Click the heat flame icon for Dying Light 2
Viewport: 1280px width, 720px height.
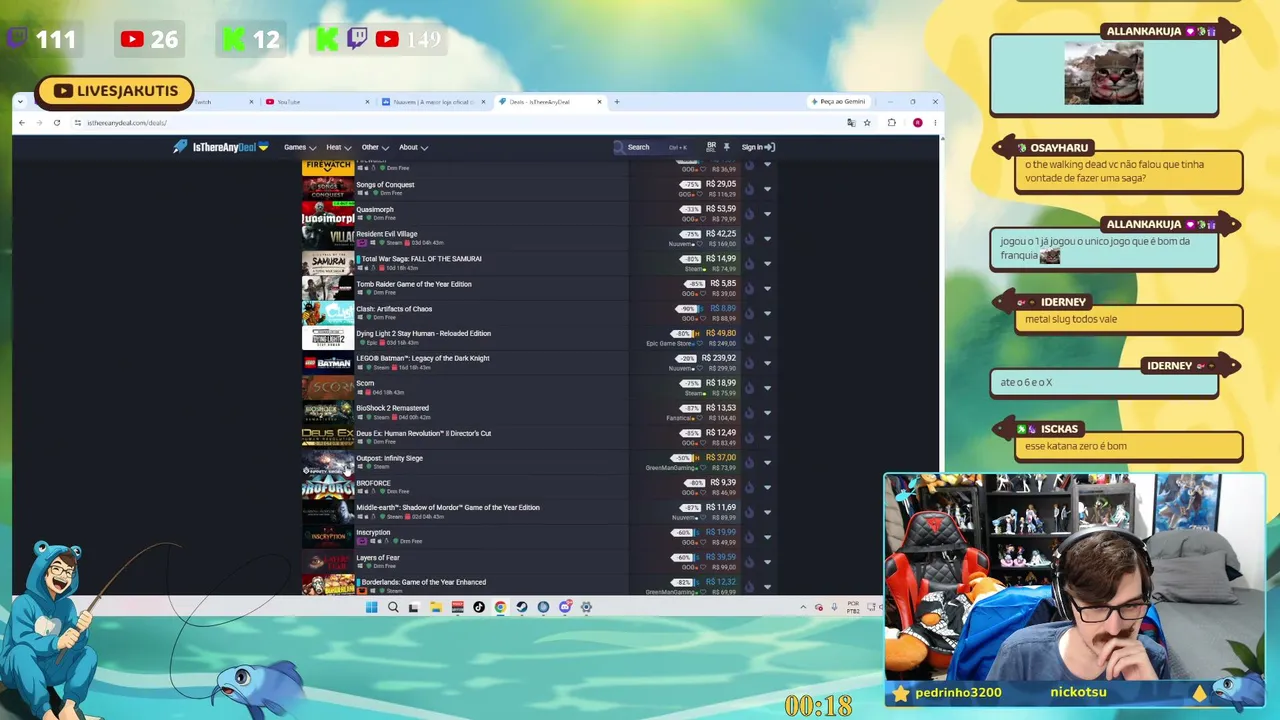(x=749, y=338)
